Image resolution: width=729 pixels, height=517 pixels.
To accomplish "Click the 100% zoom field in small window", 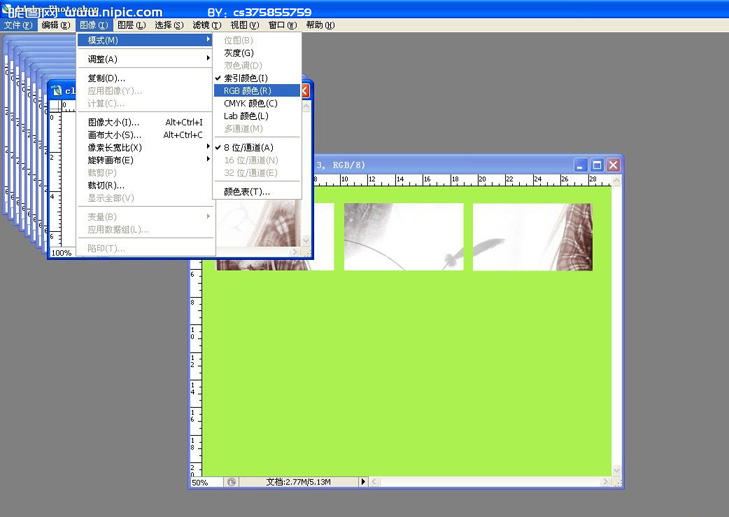I will [x=62, y=253].
